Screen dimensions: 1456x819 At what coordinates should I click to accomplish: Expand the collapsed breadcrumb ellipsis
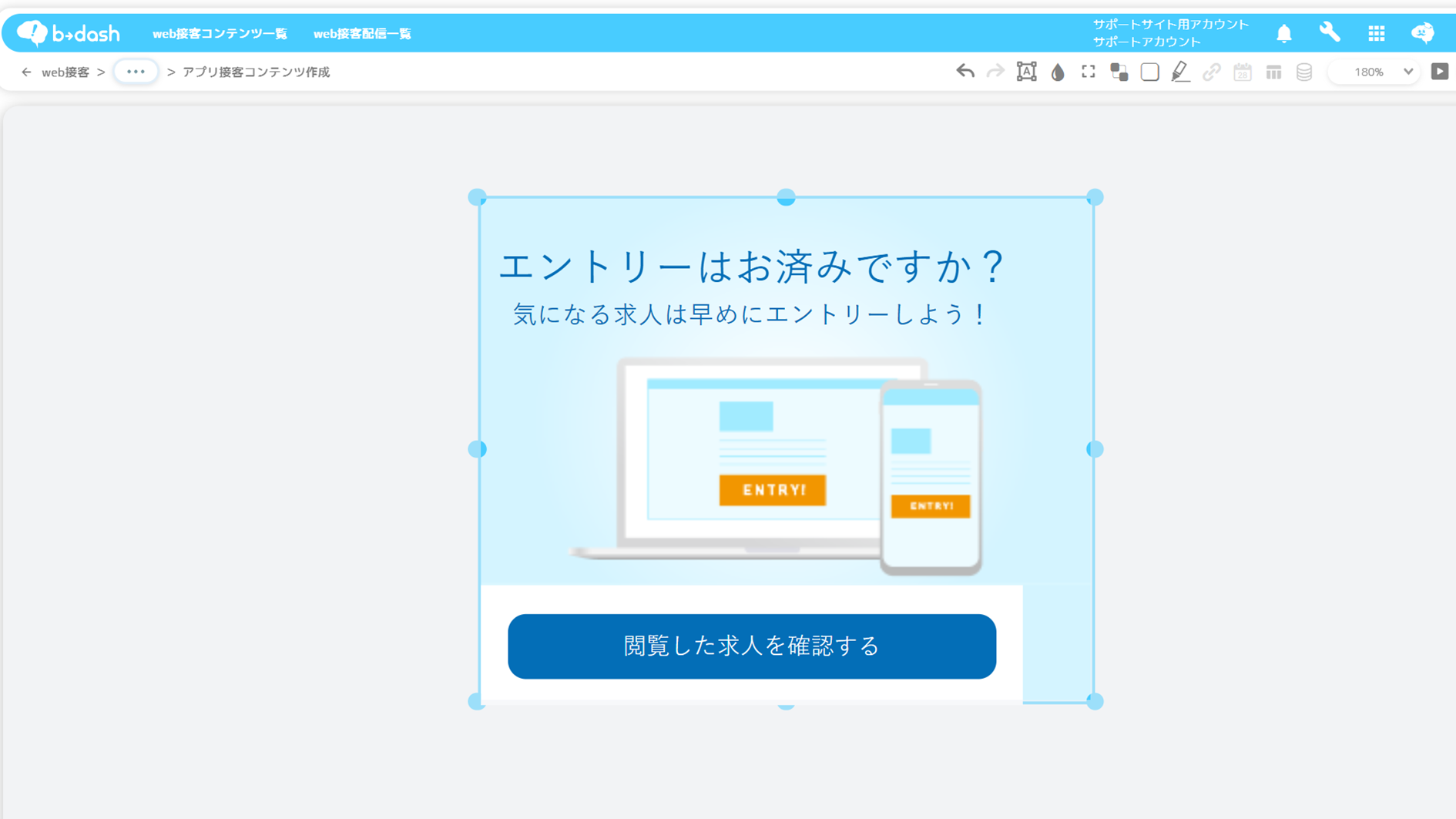136,72
